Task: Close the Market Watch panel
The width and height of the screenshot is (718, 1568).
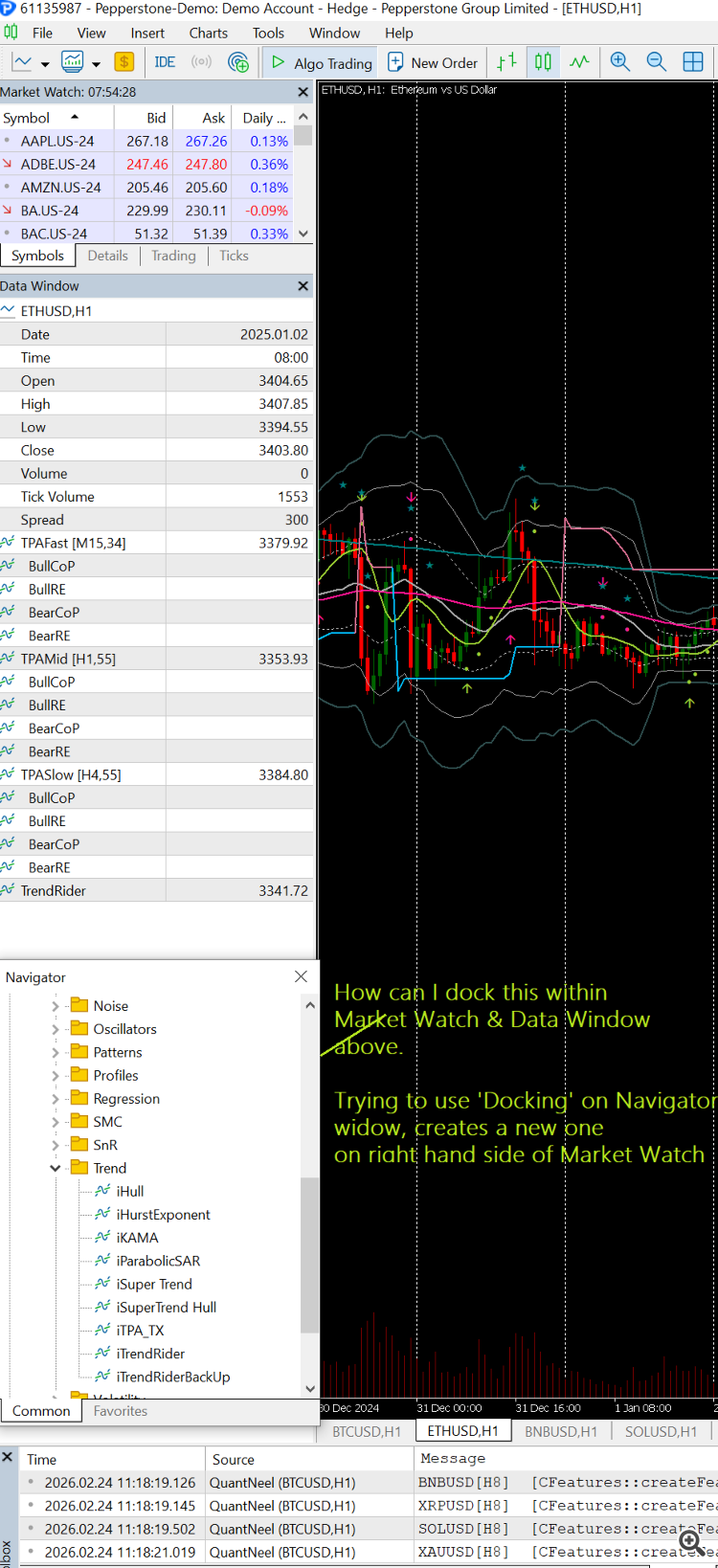Action: tap(303, 92)
